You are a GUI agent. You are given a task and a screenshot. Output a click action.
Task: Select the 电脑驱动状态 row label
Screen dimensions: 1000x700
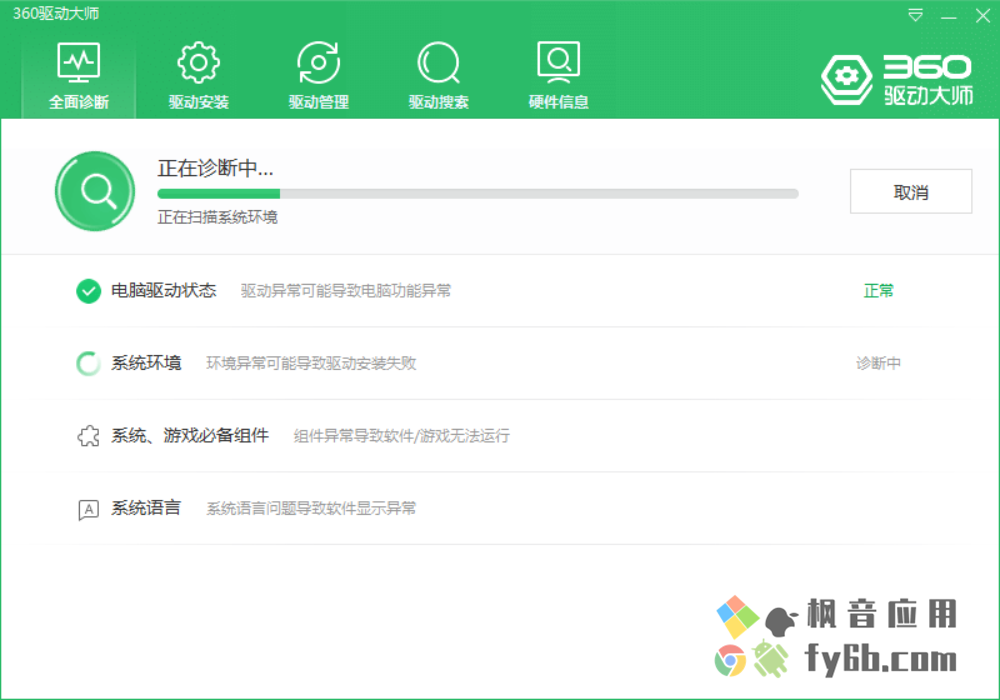click(x=164, y=291)
